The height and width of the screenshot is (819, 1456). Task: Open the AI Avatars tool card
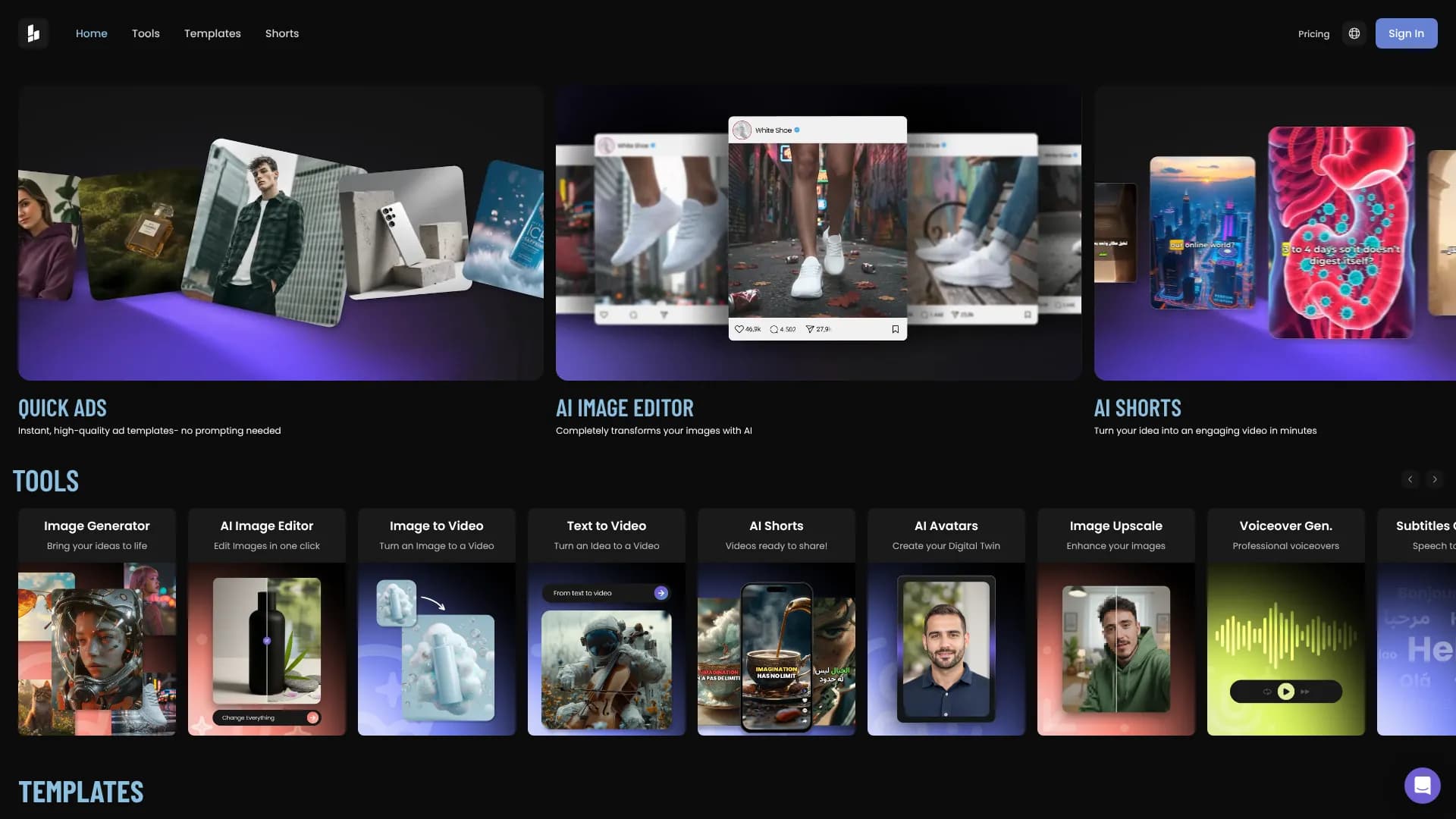[x=946, y=622]
